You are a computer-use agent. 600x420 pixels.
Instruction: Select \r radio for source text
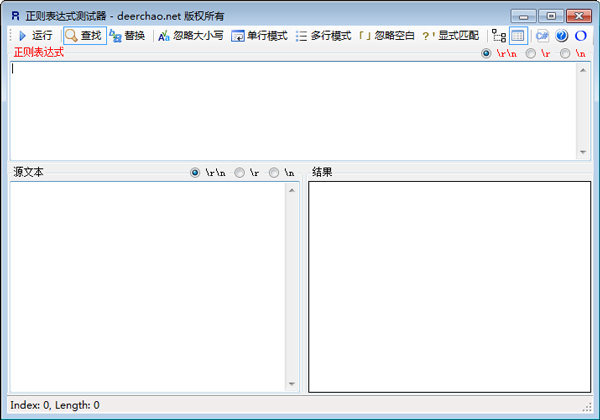click(x=239, y=172)
